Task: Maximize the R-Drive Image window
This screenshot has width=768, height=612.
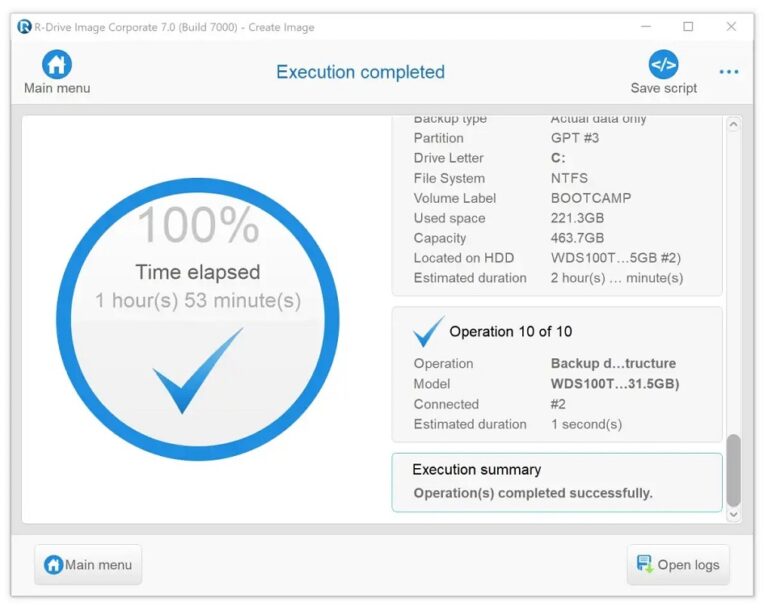Action: pyautogui.click(x=688, y=27)
